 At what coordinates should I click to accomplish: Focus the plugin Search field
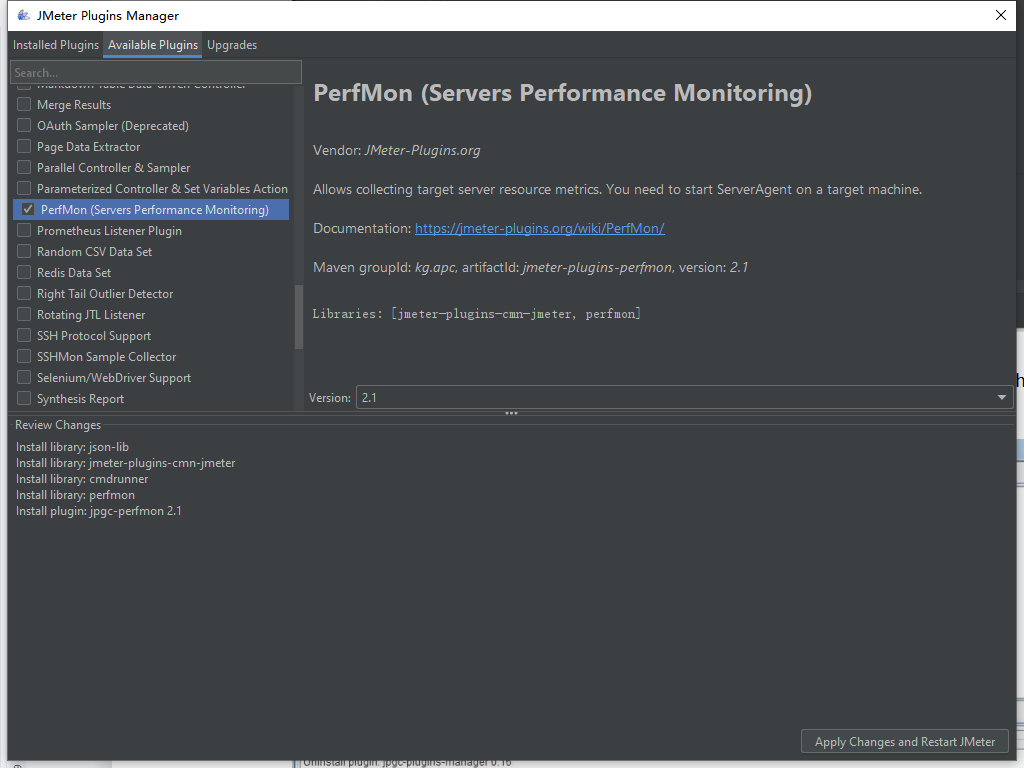point(156,72)
